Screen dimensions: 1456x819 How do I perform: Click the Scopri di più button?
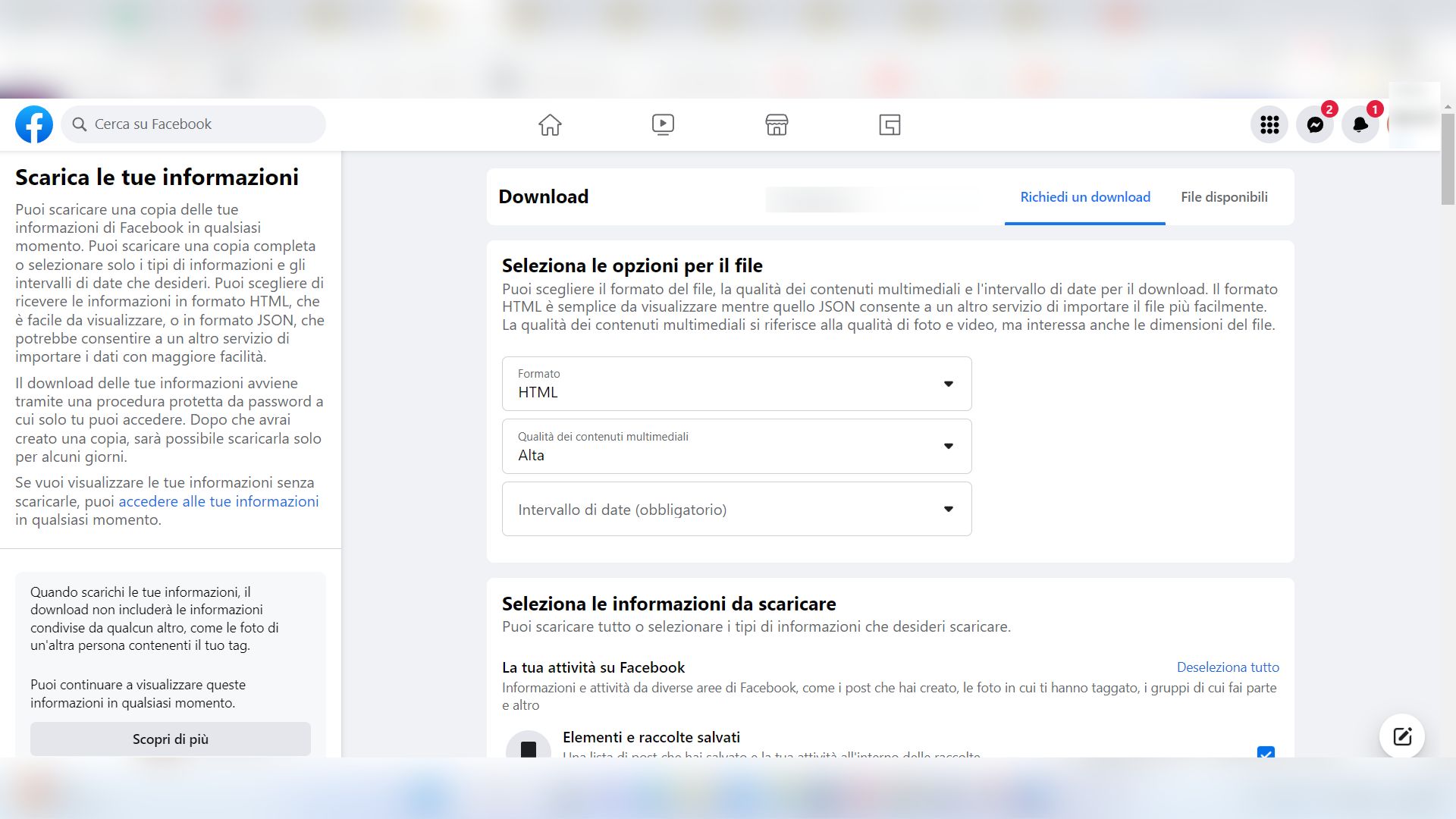pos(171,739)
